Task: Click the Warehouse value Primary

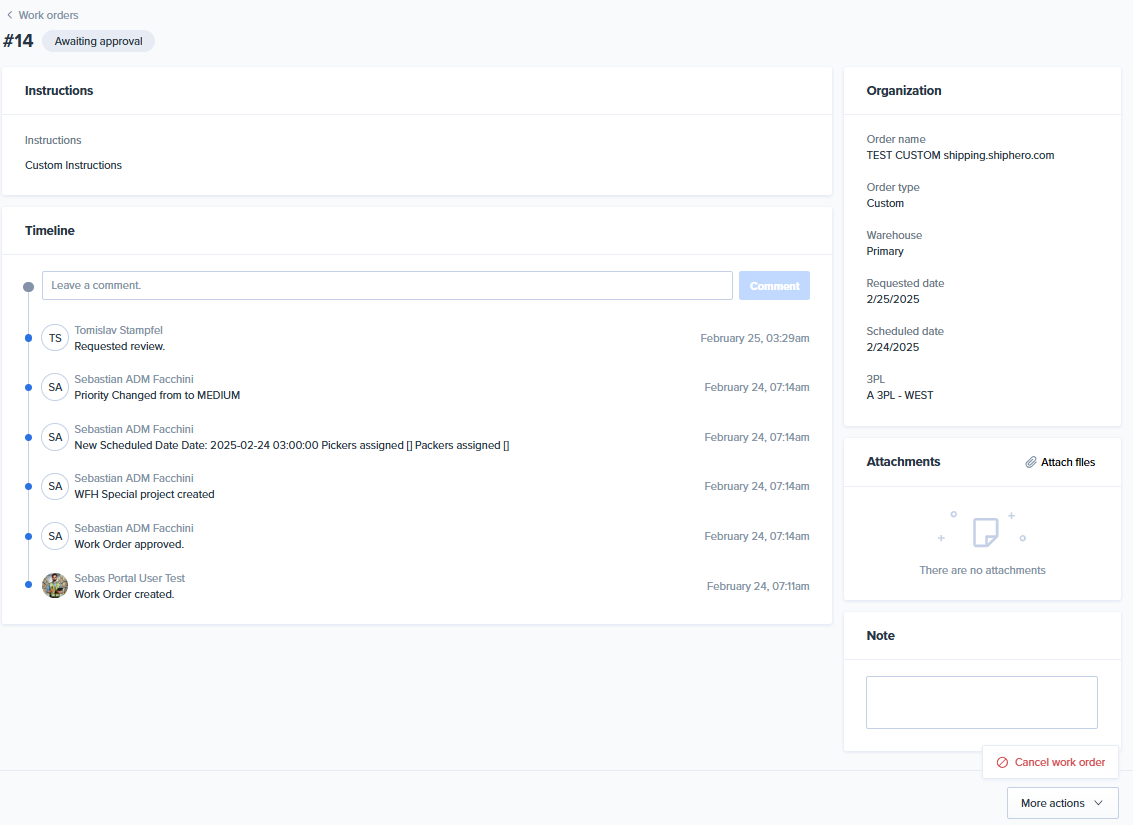Action: (x=885, y=251)
